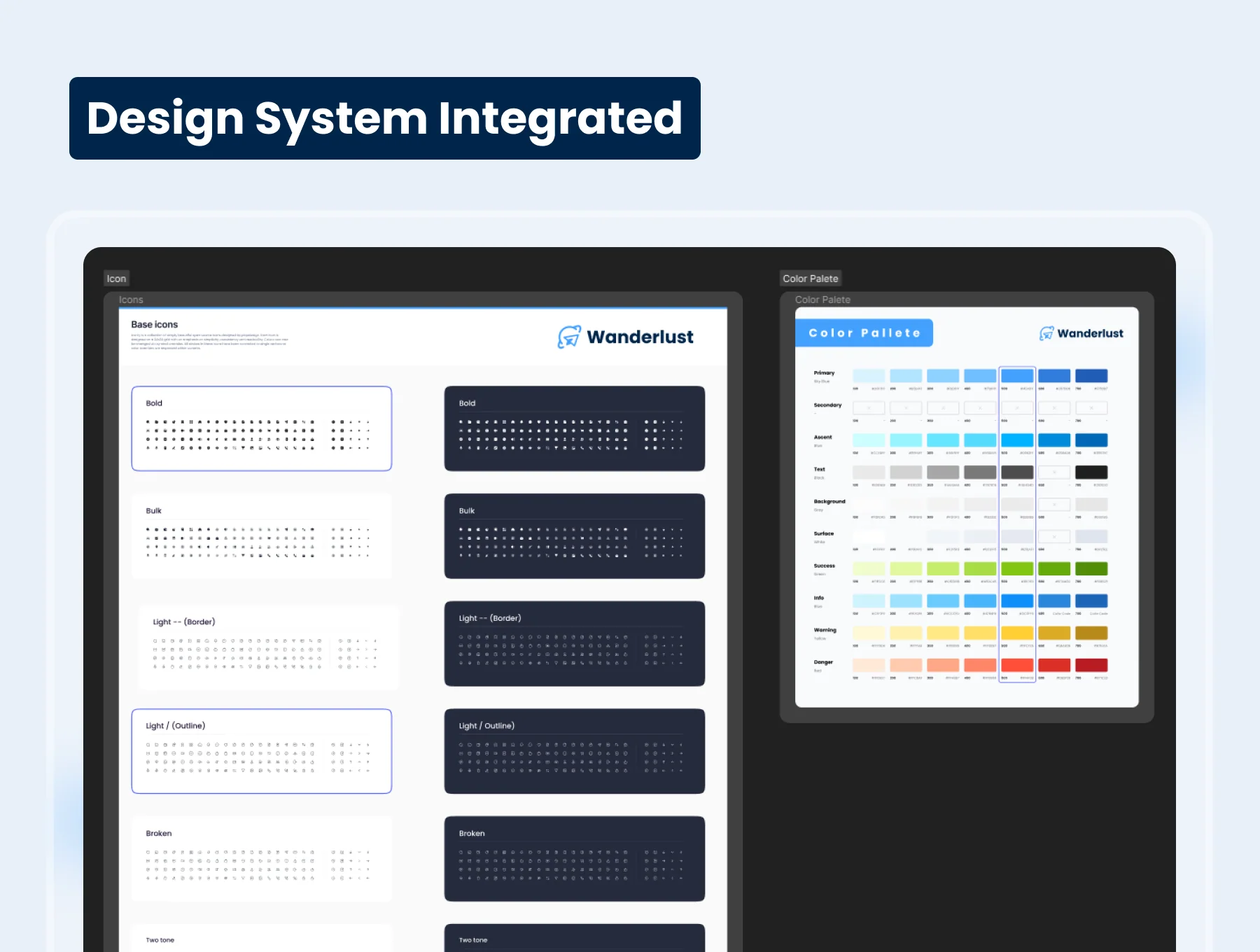
Task: Pick the Text 700 black swatch
Action: coord(1091,472)
